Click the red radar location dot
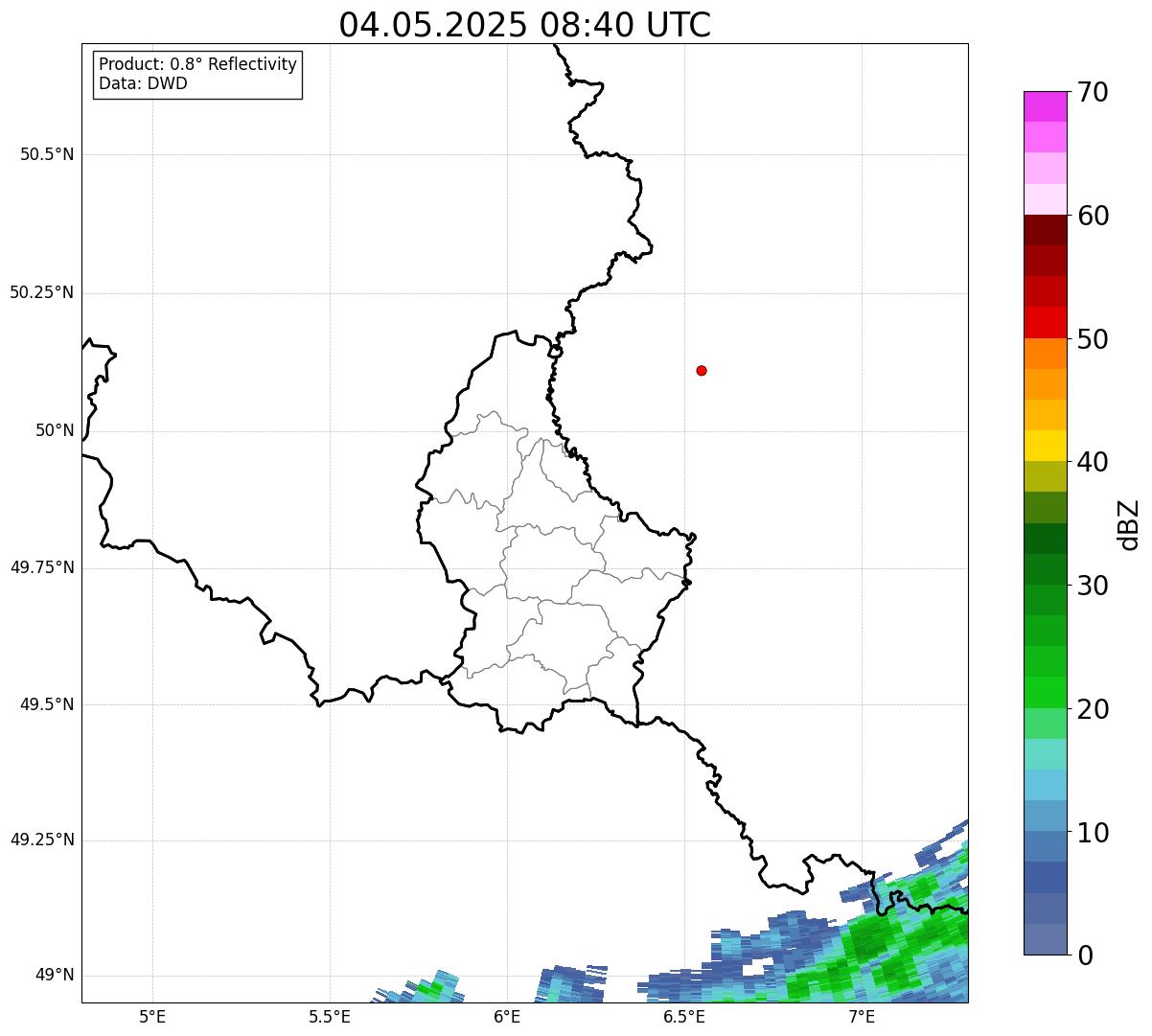 click(x=702, y=370)
